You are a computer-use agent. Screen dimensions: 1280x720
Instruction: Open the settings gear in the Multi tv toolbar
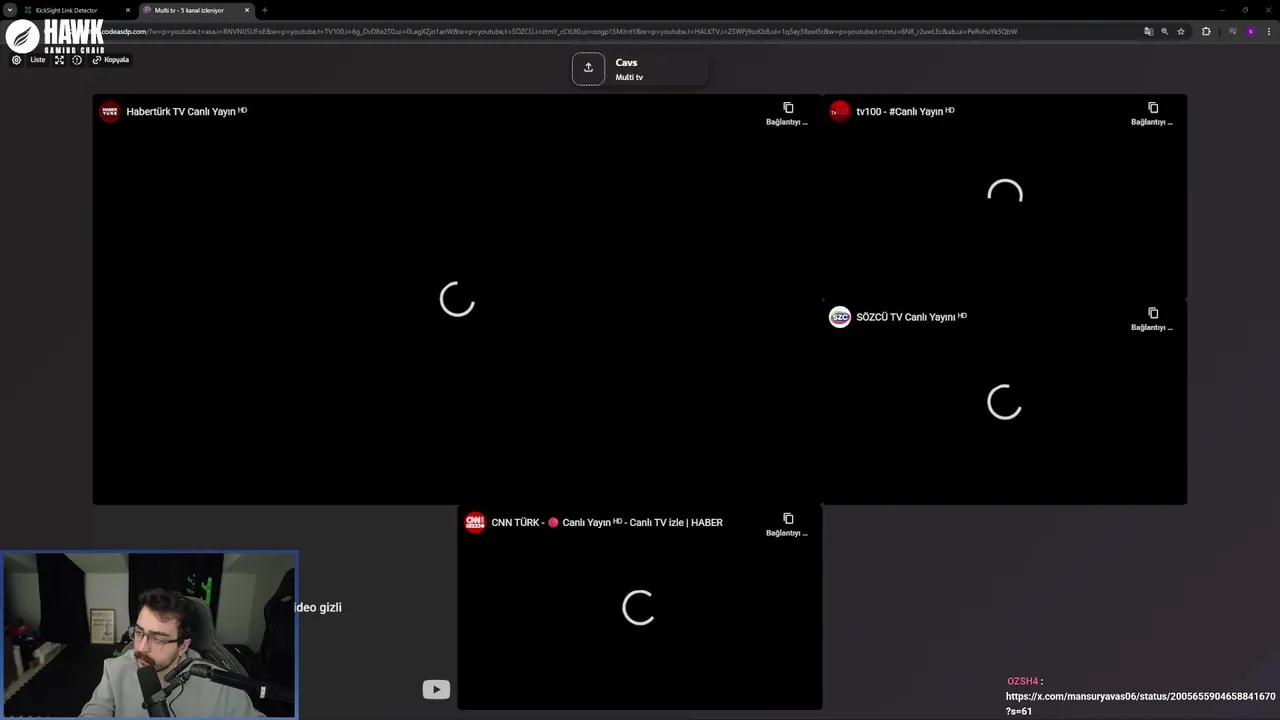point(16,60)
